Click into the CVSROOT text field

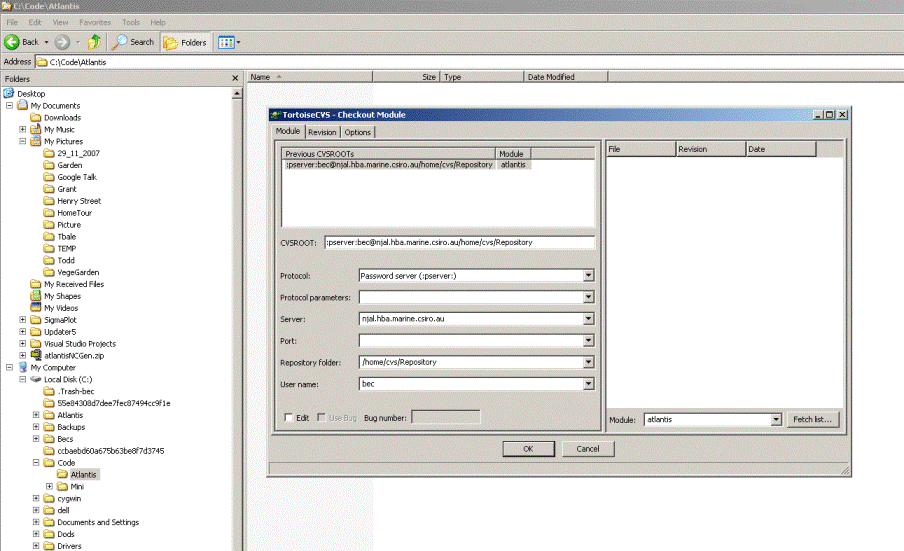(x=459, y=242)
